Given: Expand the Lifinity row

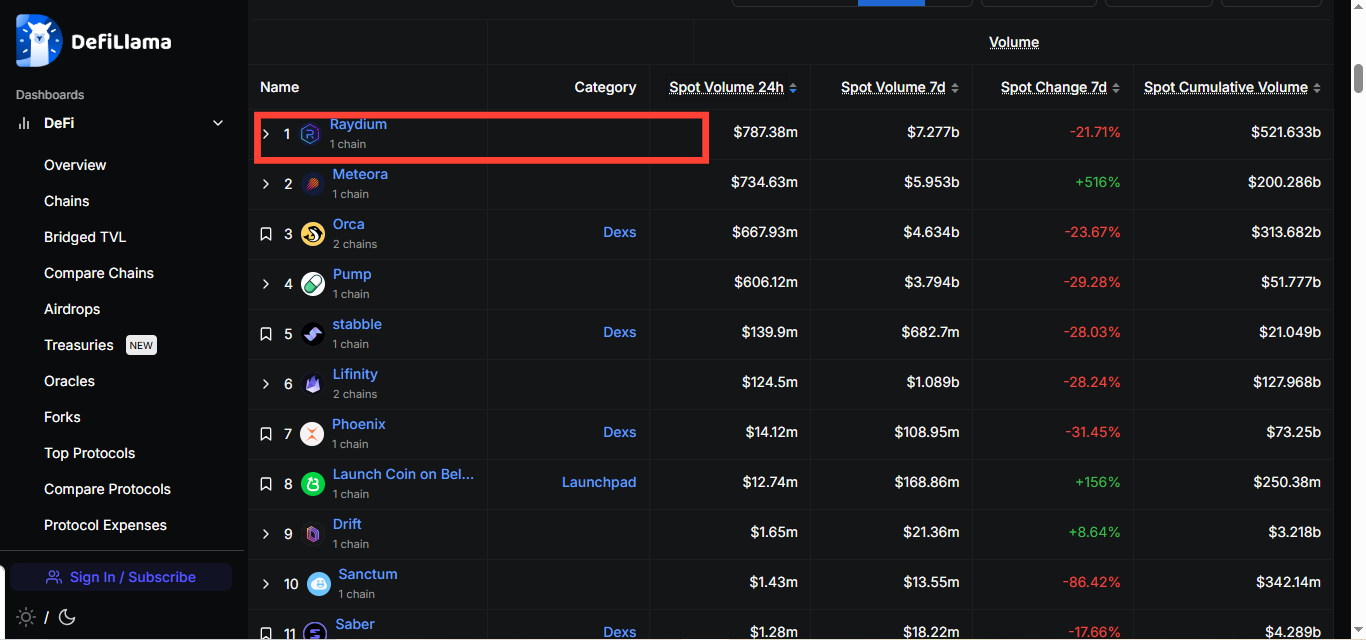Looking at the screenshot, I should tap(266, 384).
